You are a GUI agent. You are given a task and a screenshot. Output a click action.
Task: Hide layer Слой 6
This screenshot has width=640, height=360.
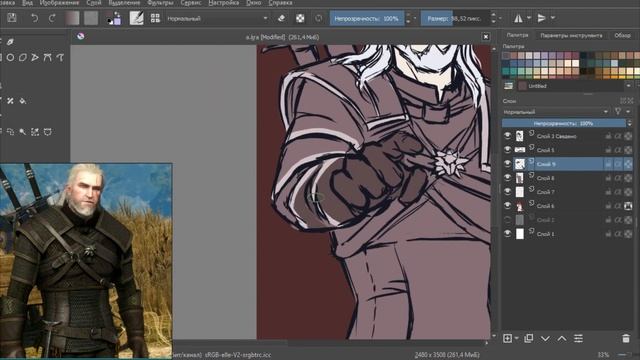click(507, 205)
